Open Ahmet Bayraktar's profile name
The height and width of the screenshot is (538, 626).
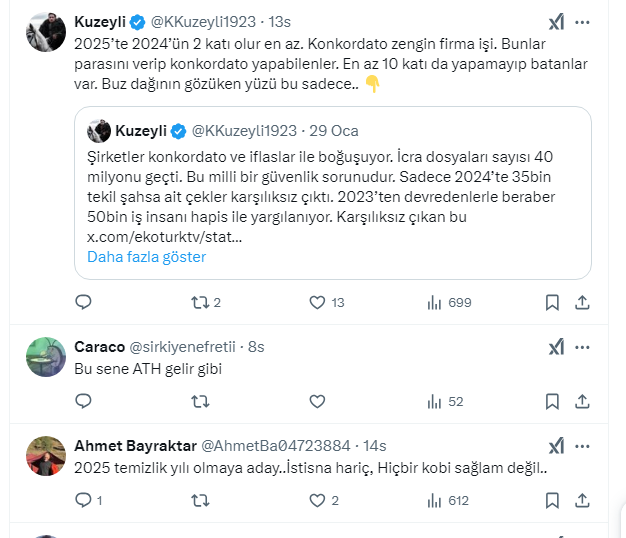135,445
